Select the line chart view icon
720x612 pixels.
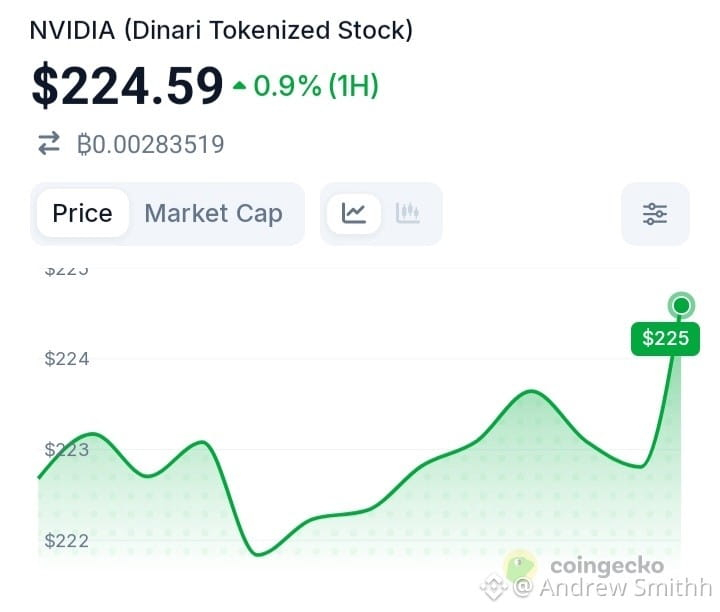point(354,213)
